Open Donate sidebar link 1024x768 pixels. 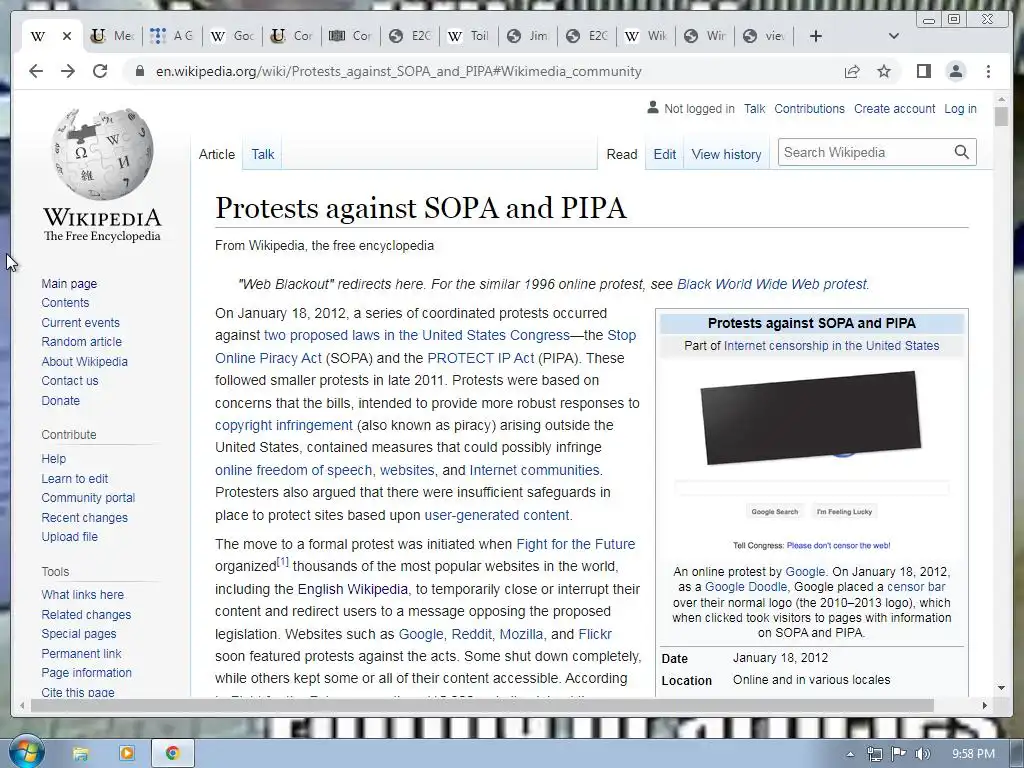[x=61, y=400]
